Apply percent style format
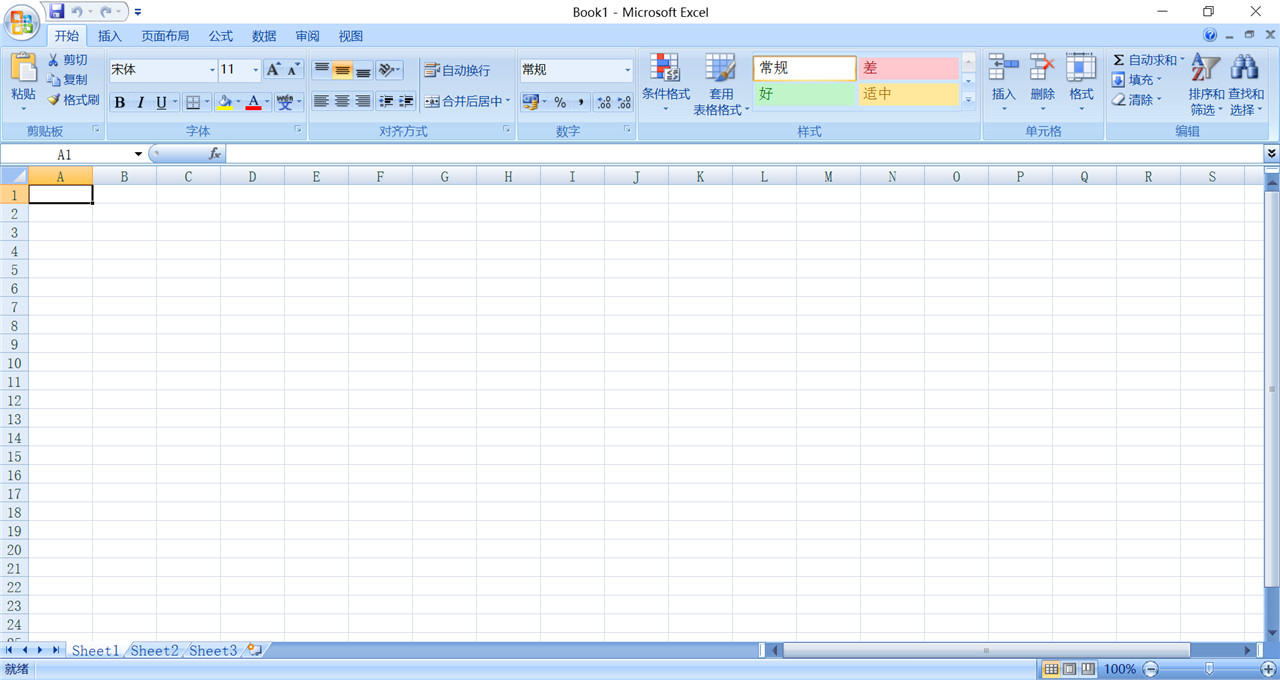 click(560, 102)
